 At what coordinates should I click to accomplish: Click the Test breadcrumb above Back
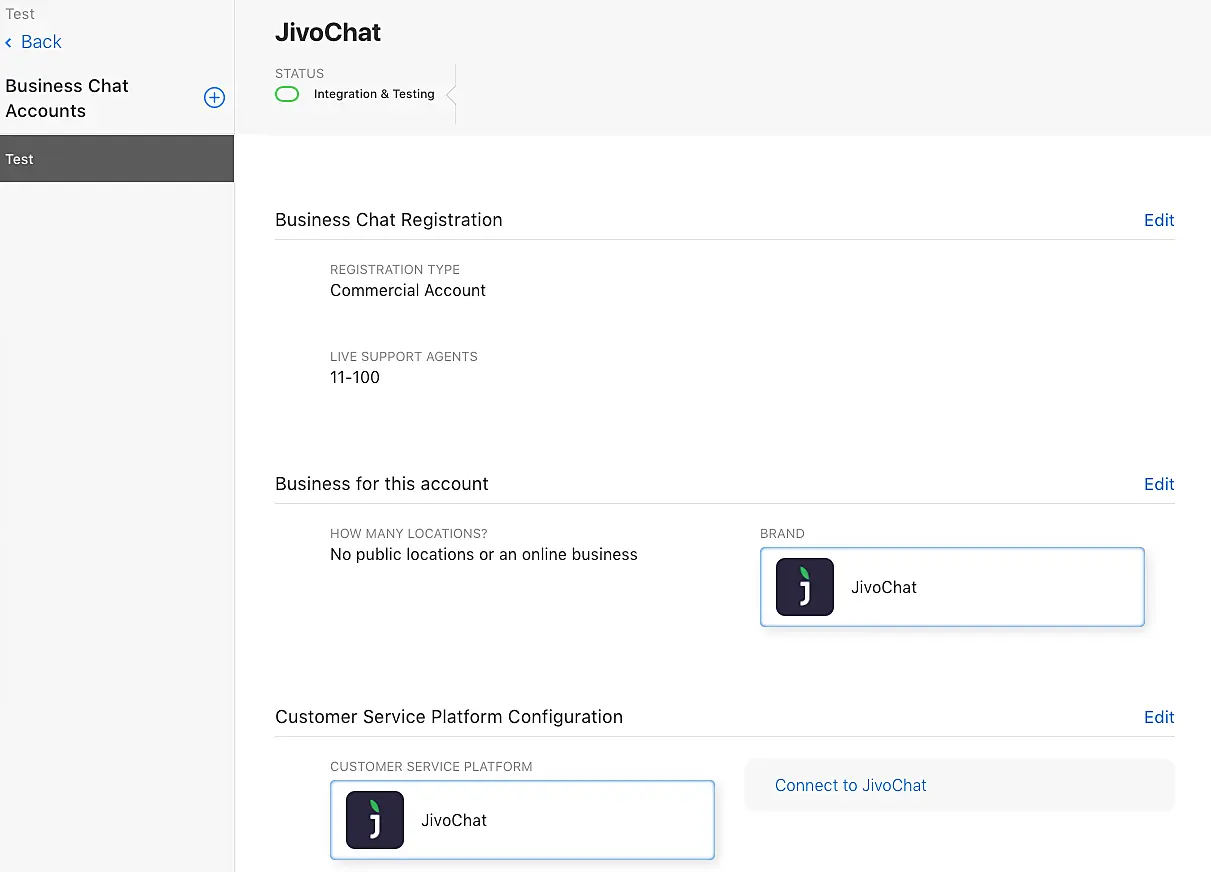point(20,14)
